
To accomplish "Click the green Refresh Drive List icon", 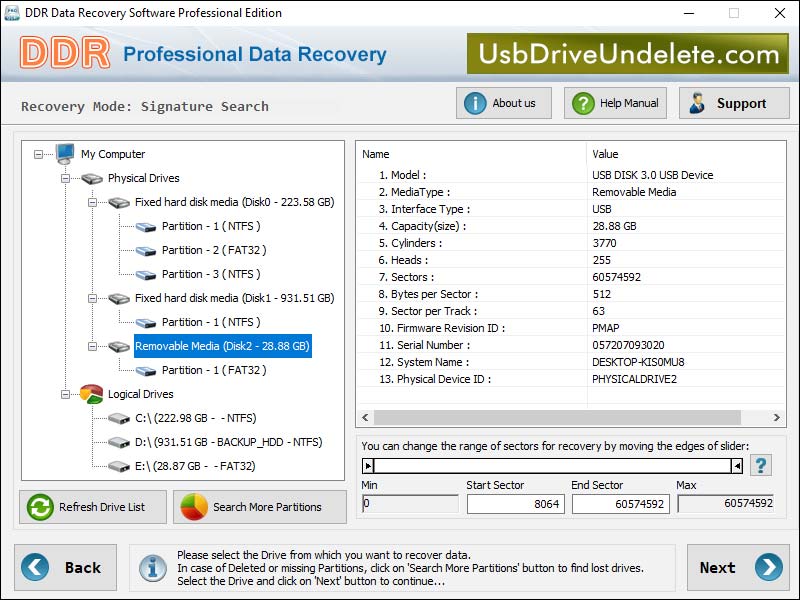I will coord(40,507).
